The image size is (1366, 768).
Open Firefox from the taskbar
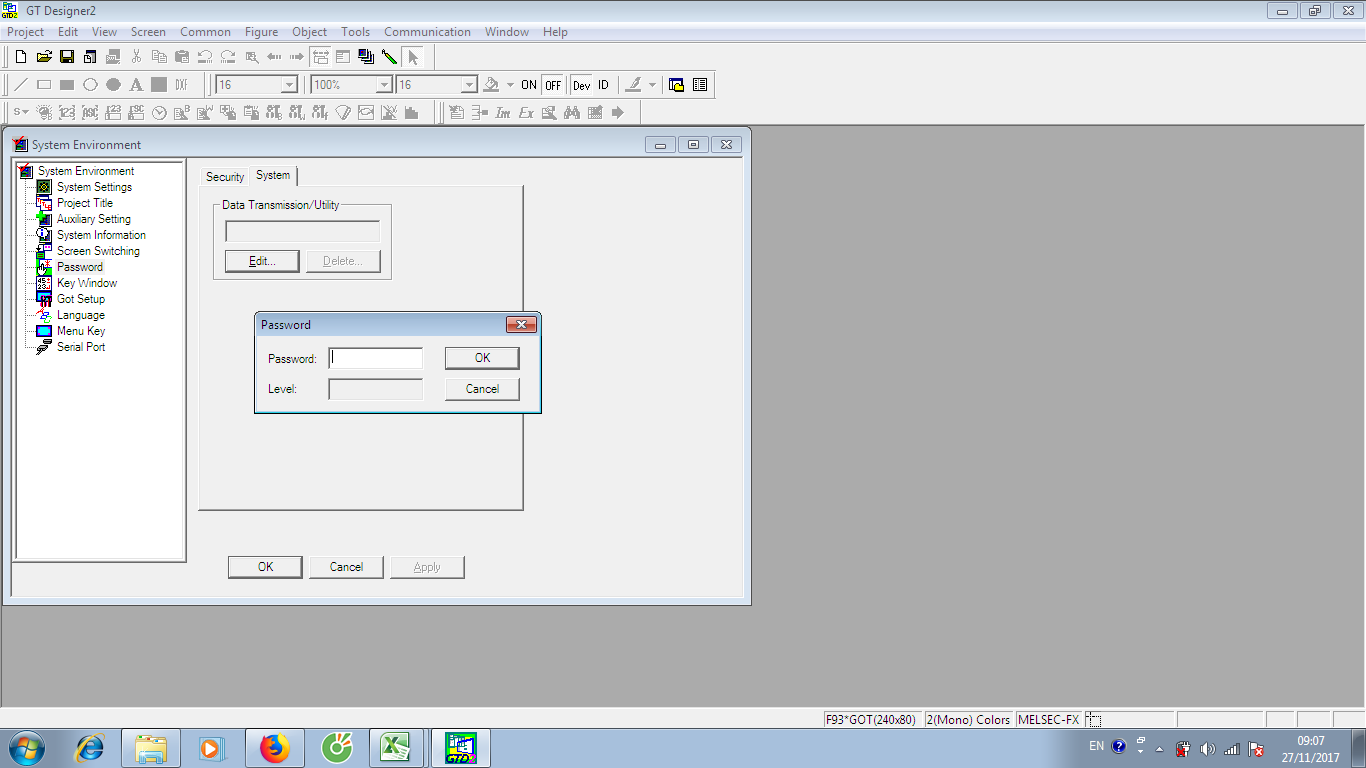point(273,747)
